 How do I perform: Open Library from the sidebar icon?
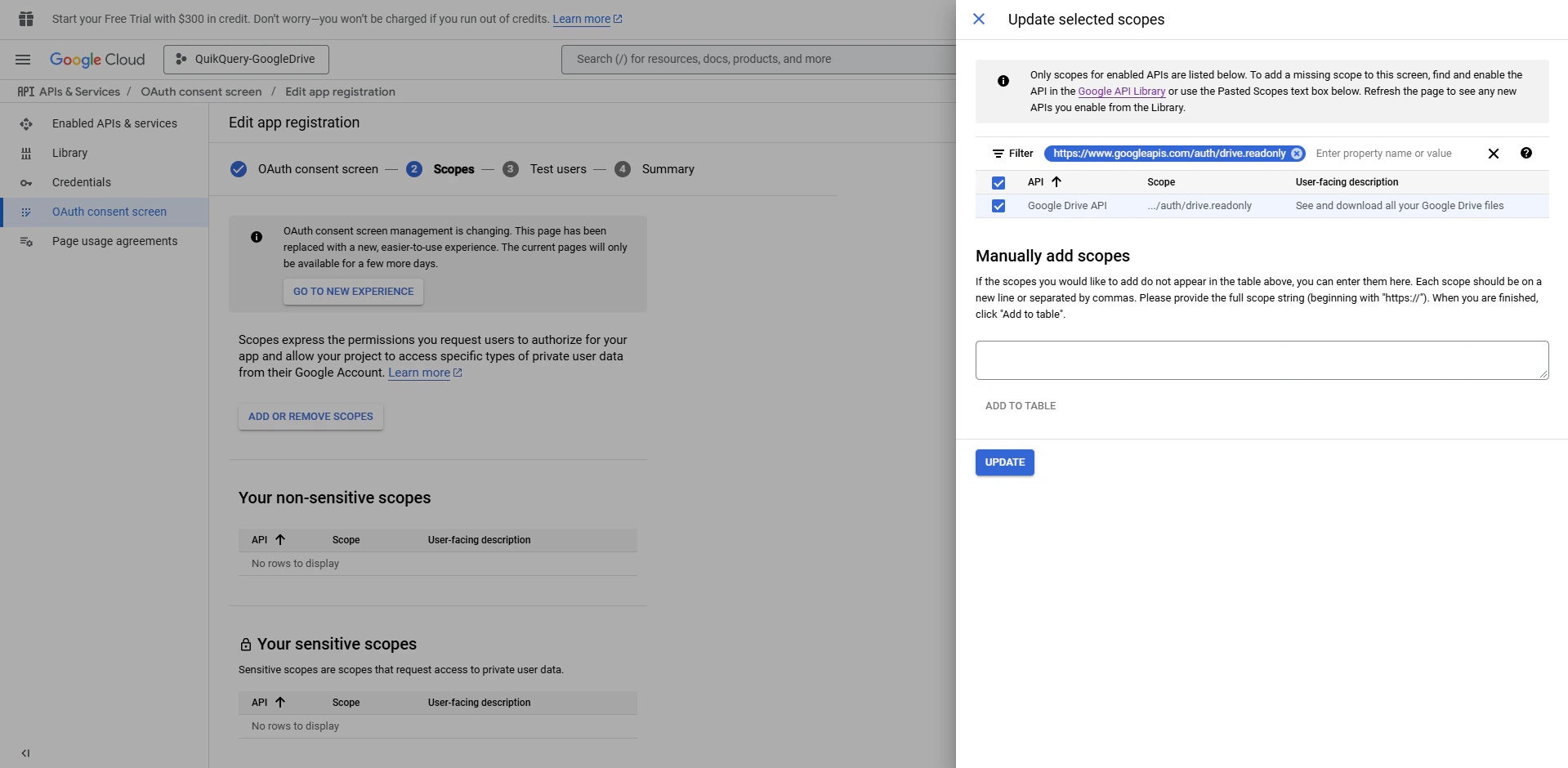click(x=27, y=153)
